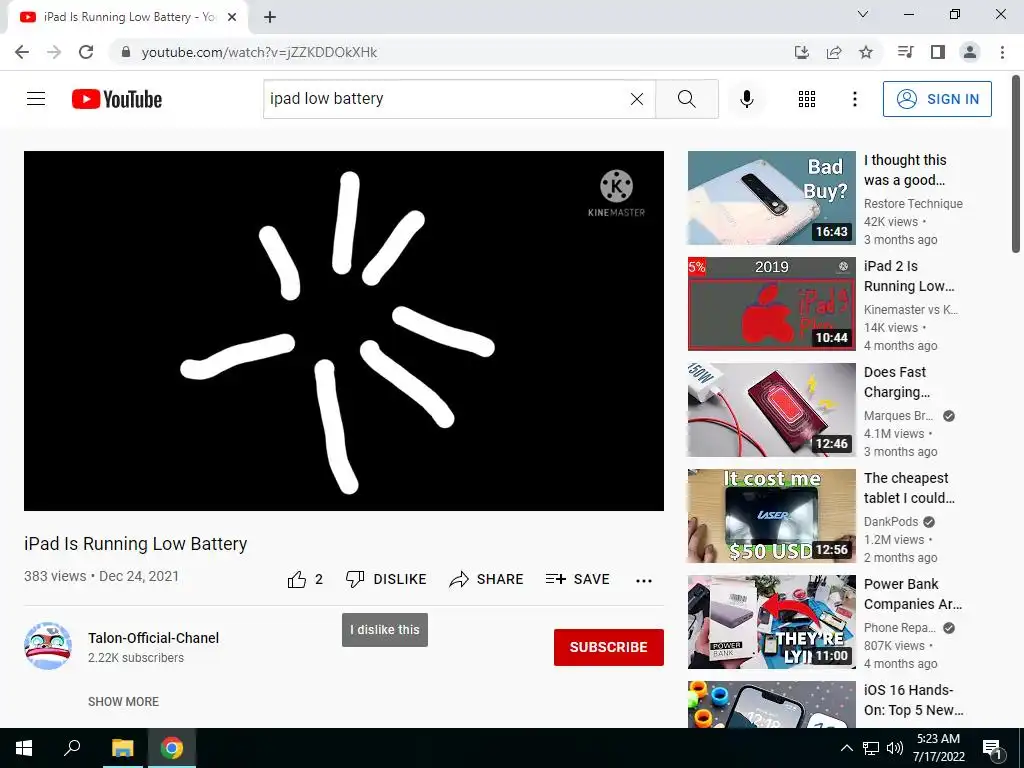Toggle the Chrome side panel

point(938,52)
